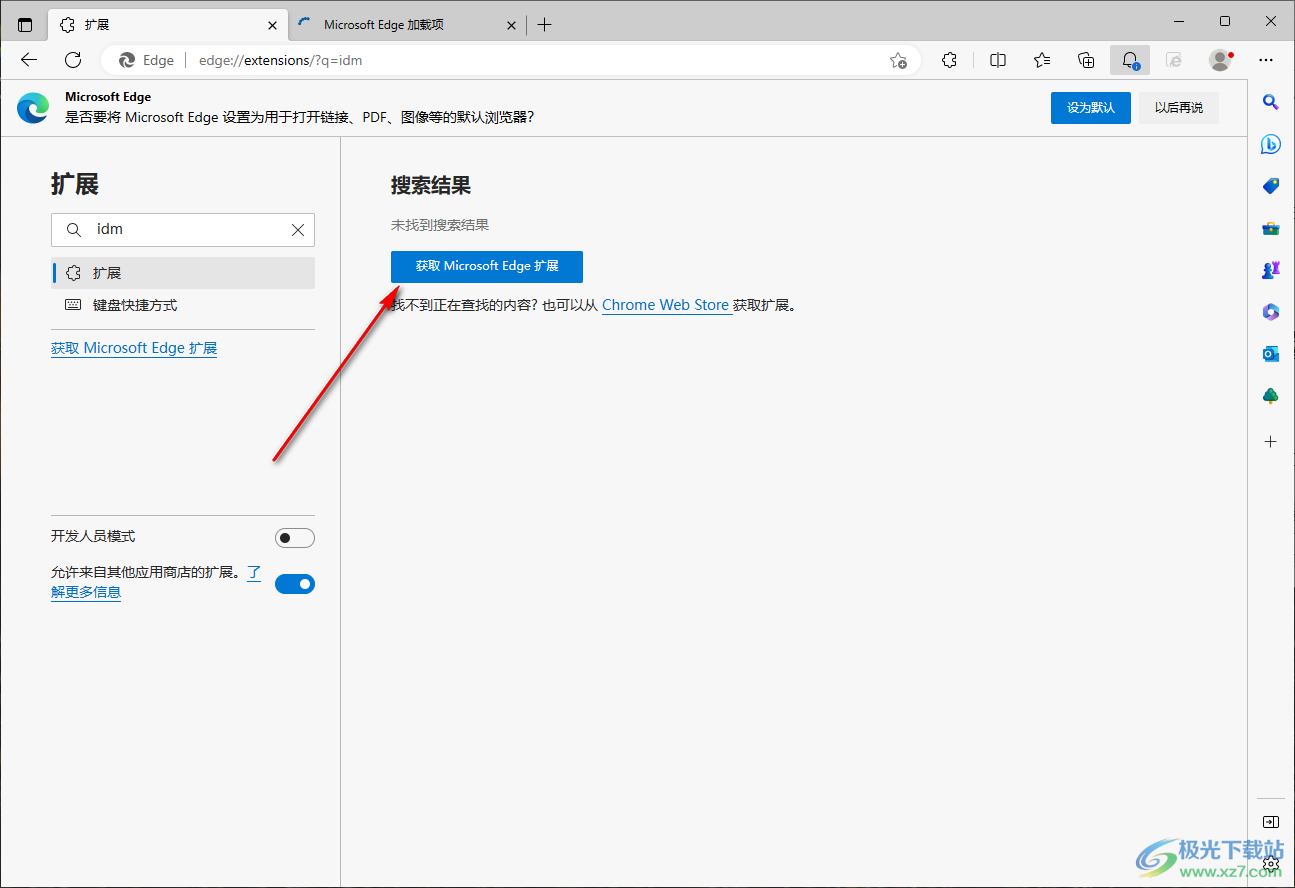Toggle sidebar visibility icon at bottom
Image resolution: width=1295 pixels, height=888 pixels.
(1271, 822)
